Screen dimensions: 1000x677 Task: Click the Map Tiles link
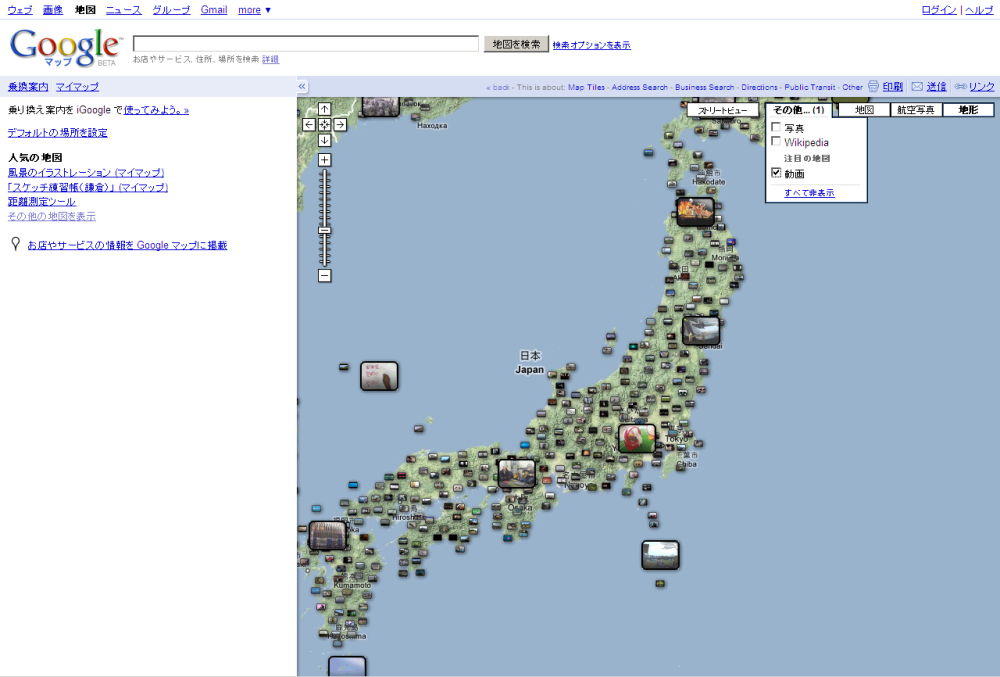[x=586, y=87]
